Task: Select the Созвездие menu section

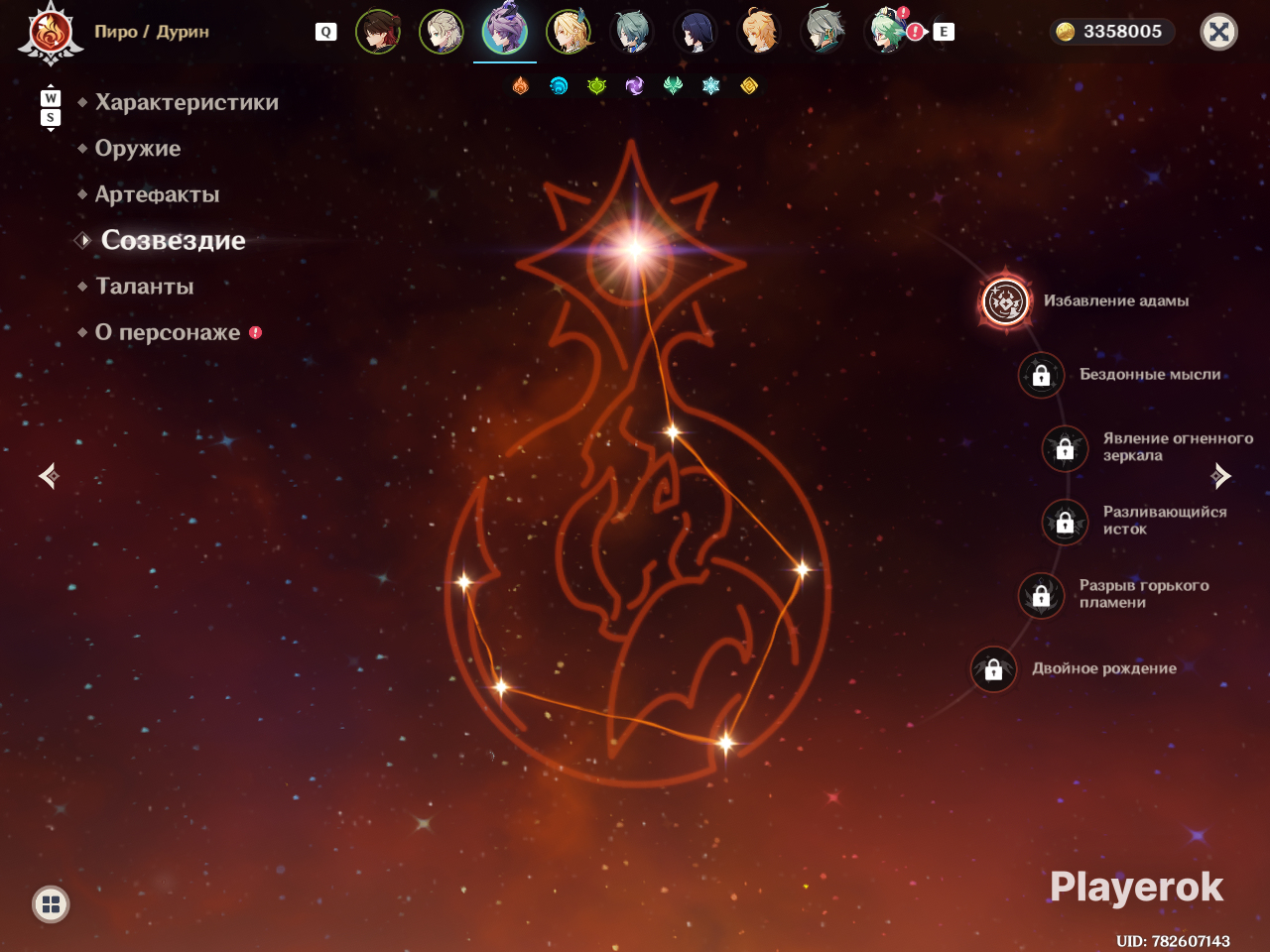Action: [173, 240]
